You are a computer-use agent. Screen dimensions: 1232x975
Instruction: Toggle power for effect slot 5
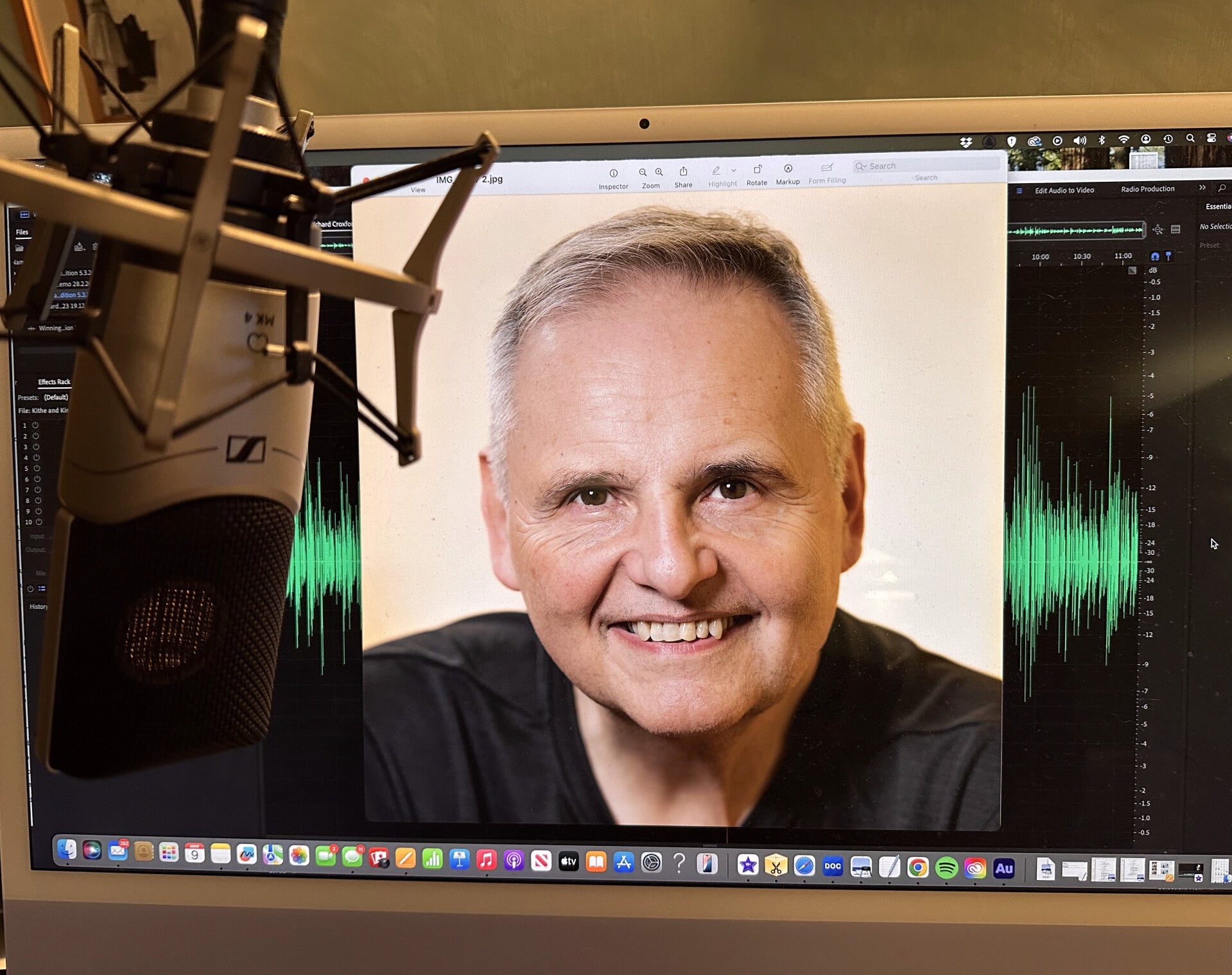point(37,468)
